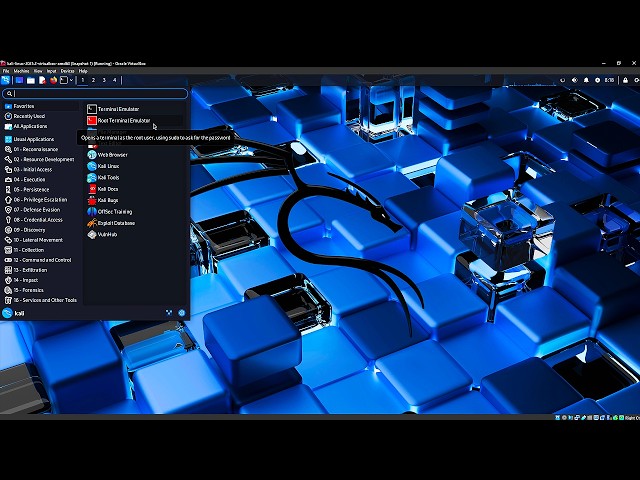Open the 01 - Reconnaissance category
This screenshot has height=480, width=640.
point(41,149)
